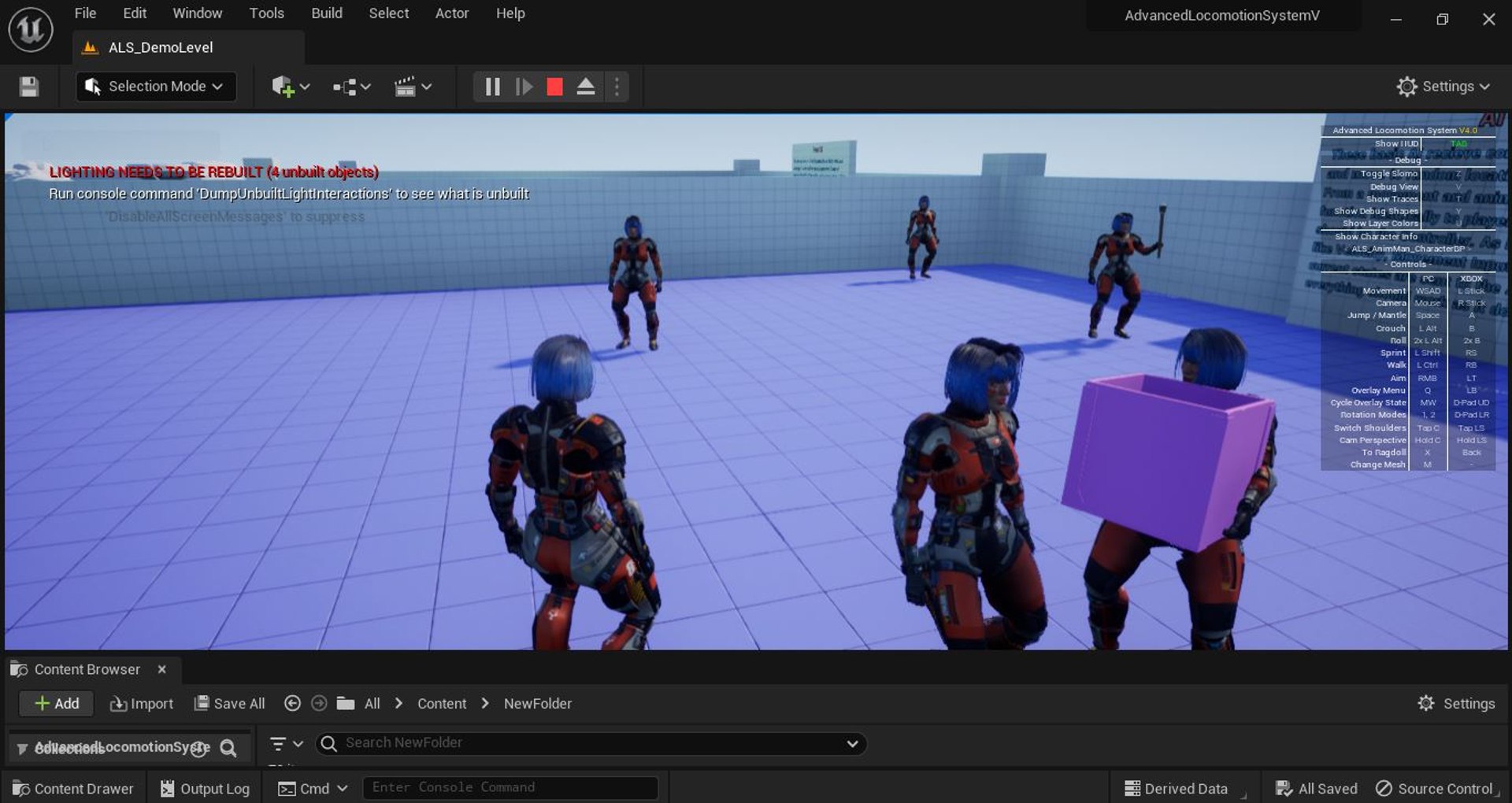Image resolution: width=1512 pixels, height=803 pixels.
Task: Open the saved searches dropdown arrow
Action: [852, 743]
